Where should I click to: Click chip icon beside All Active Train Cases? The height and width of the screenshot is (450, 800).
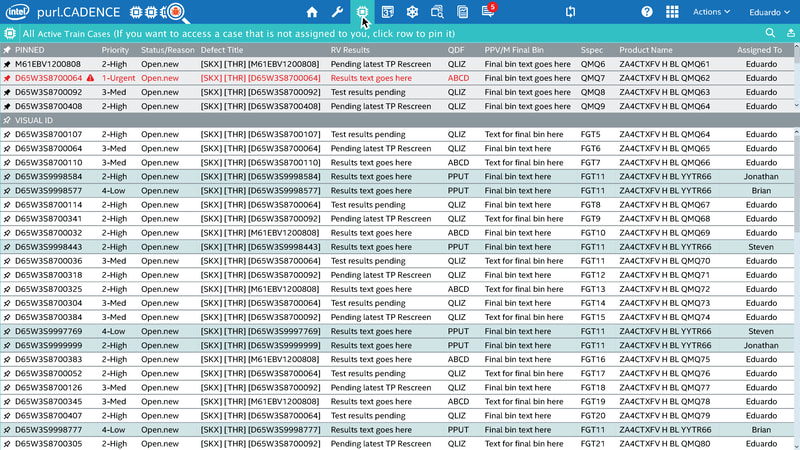click(10, 34)
